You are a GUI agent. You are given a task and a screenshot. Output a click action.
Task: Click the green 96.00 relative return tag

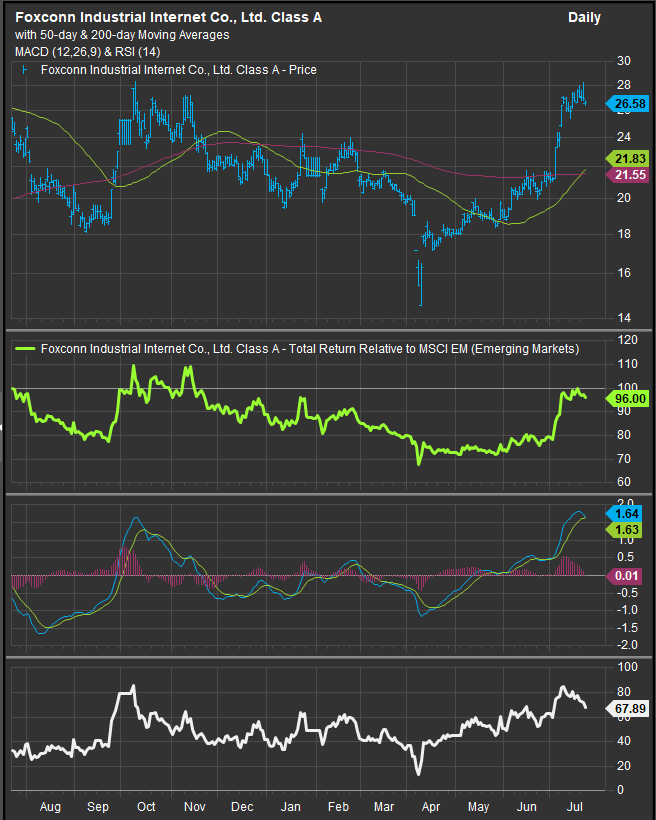[x=629, y=397]
